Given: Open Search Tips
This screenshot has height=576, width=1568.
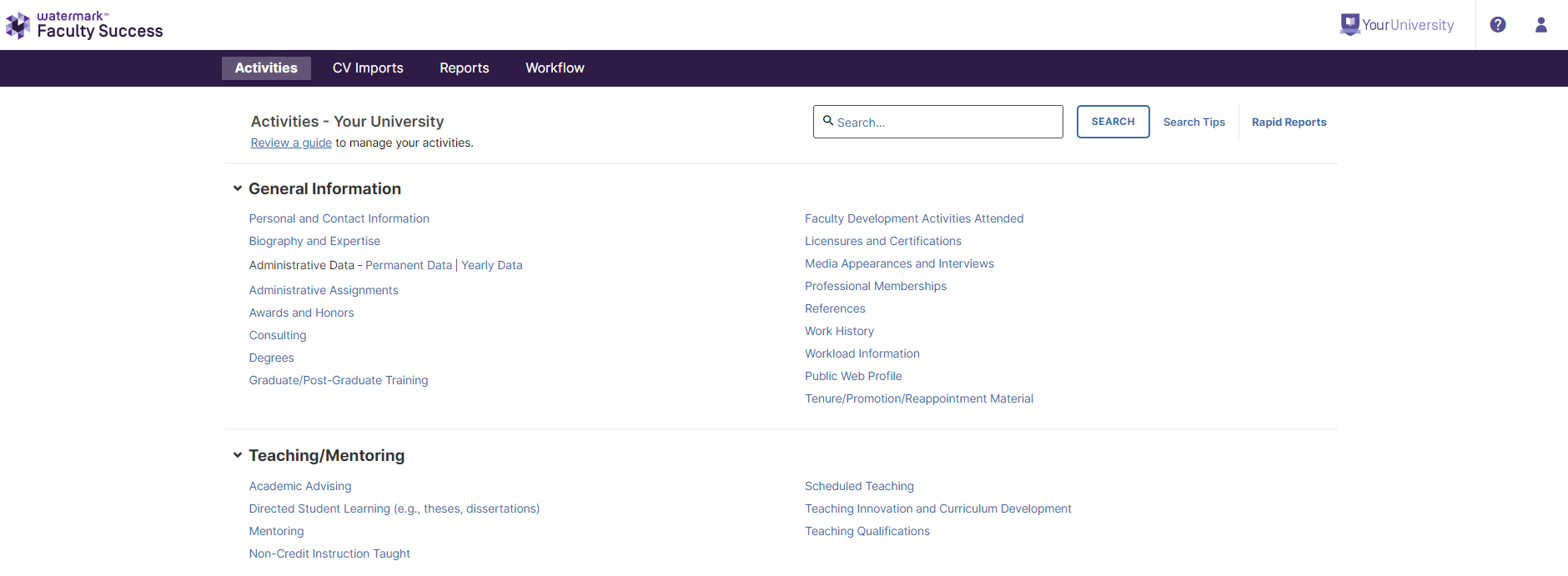Looking at the screenshot, I should tap(1194, 122).
